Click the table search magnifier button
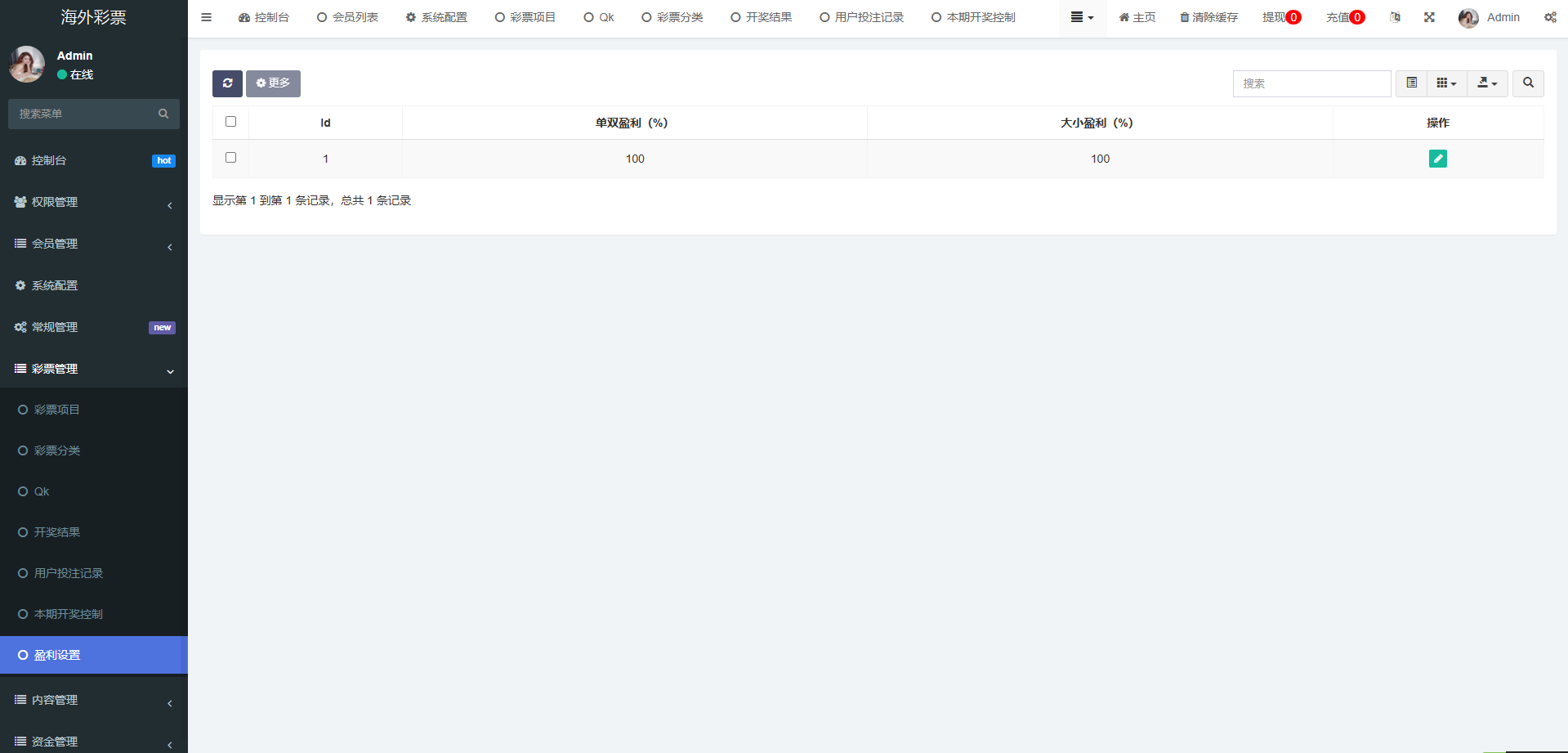The height and width of the screenshot is (753, 1568). [1528, 83]
